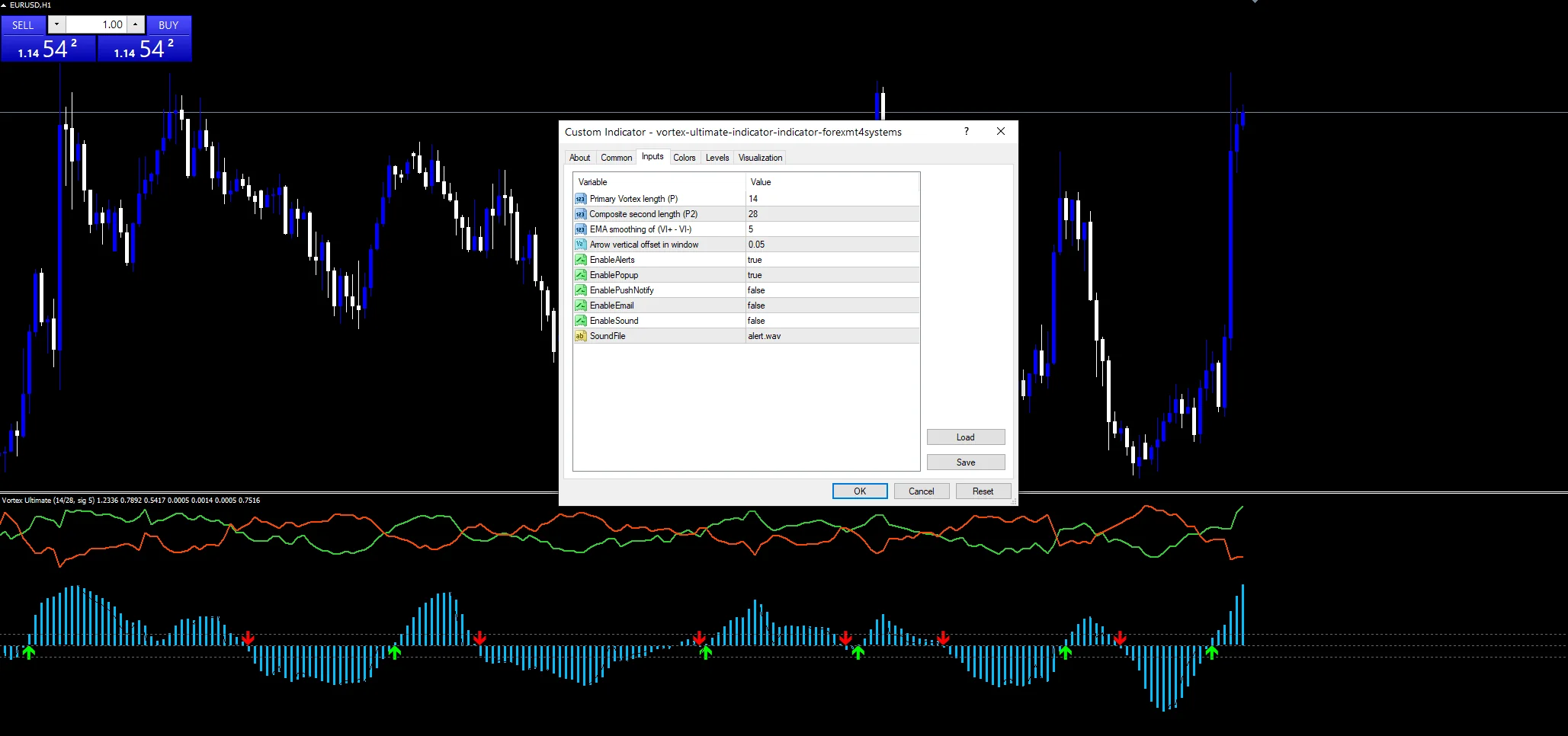Click the Save button

pyautogui.click(x=966, y=462)
